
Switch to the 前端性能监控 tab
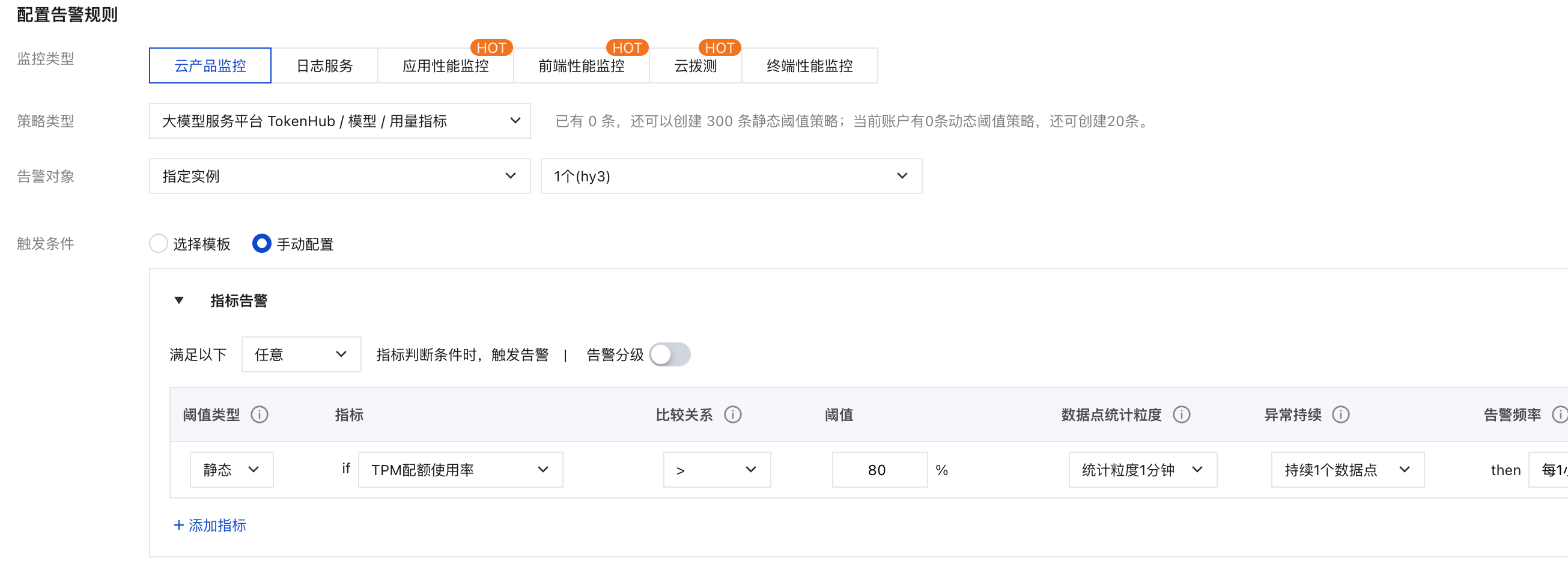(x=582, y=65)
